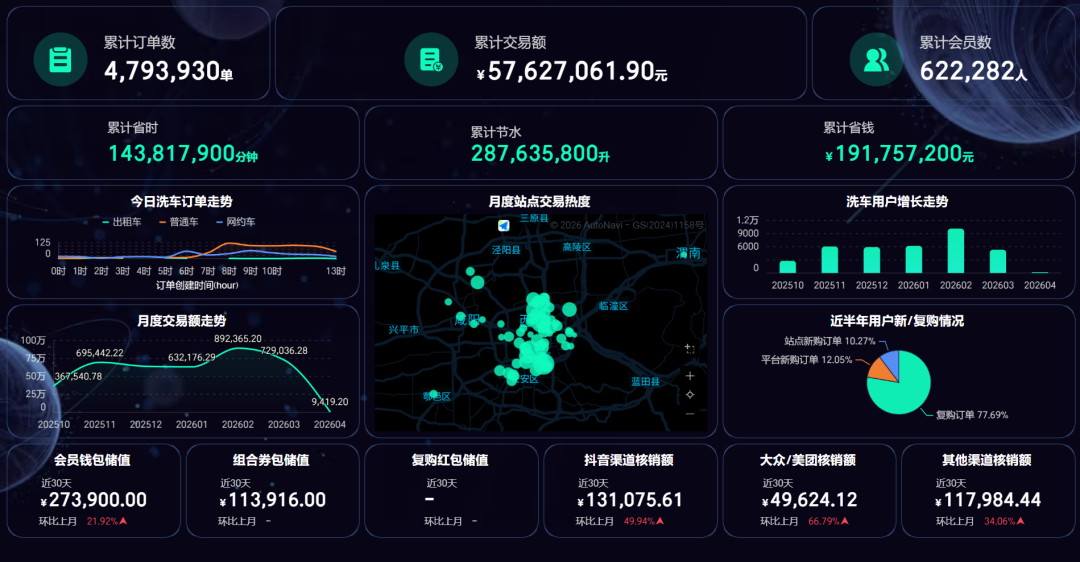Screen dimensions: 1080x562
Task: Click the 泾阳县 label on the map
Action: point(506,250)
